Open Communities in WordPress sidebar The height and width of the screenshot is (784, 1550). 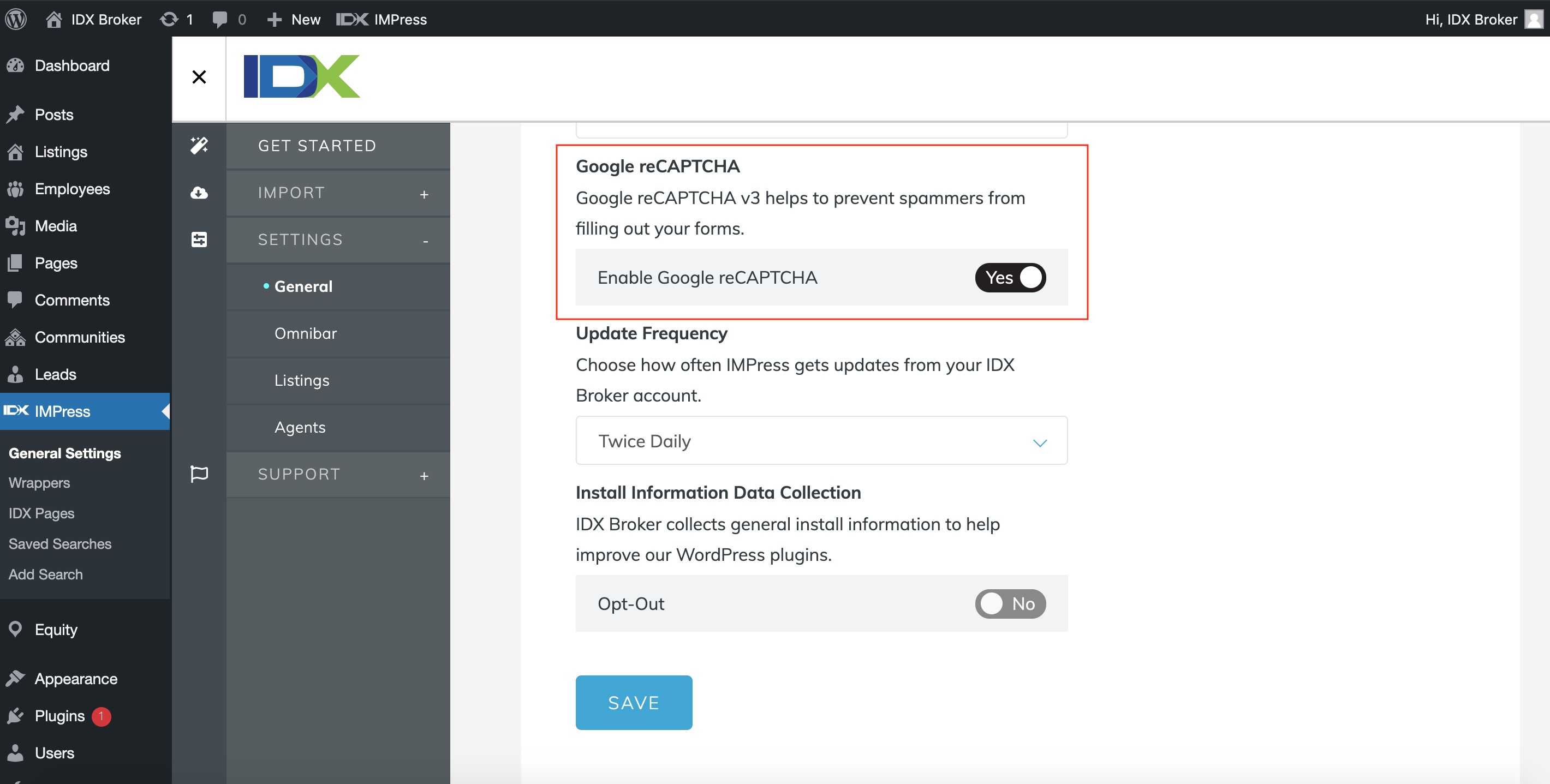[86, 338]
